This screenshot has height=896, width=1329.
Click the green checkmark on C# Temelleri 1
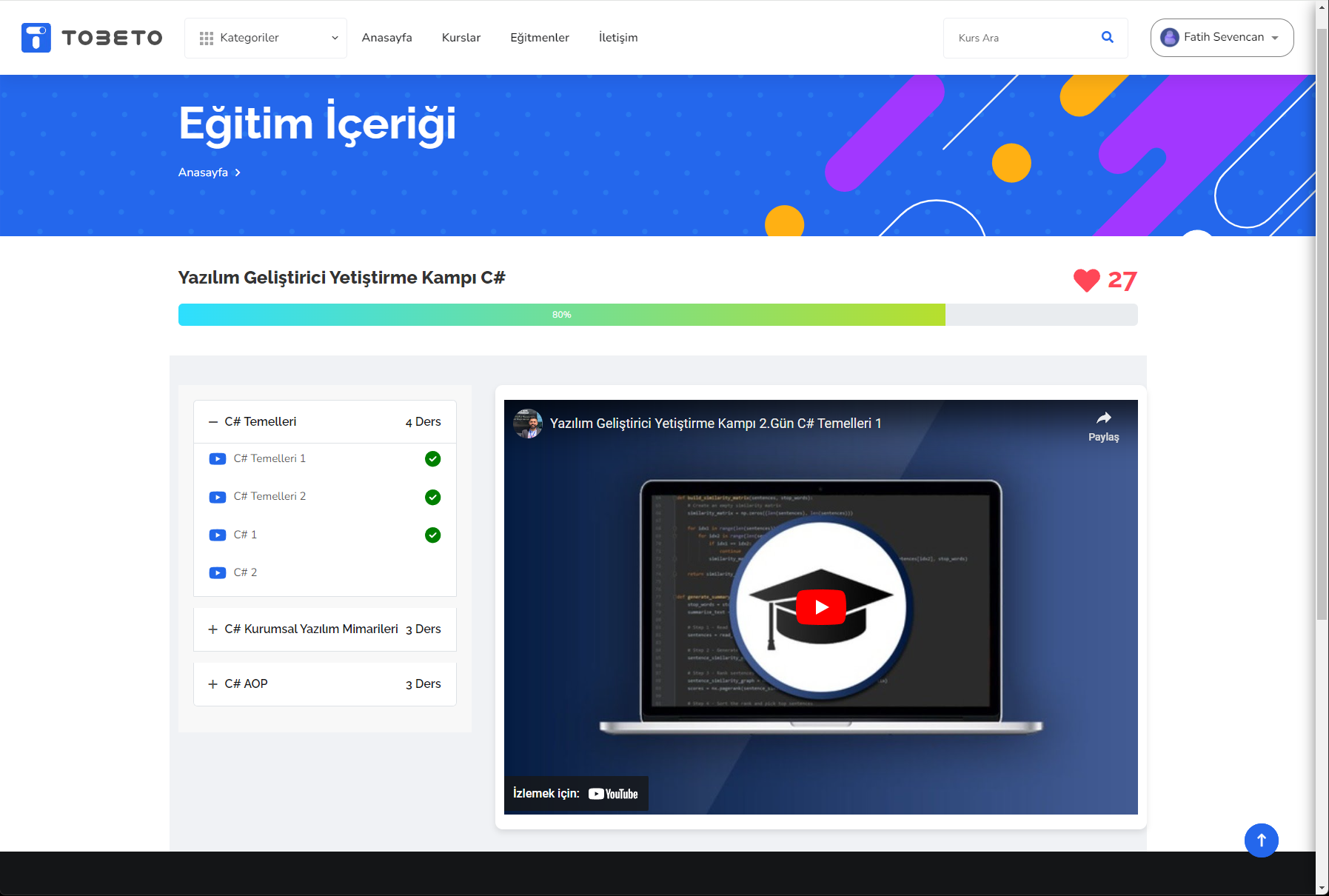tap(432, 459)
